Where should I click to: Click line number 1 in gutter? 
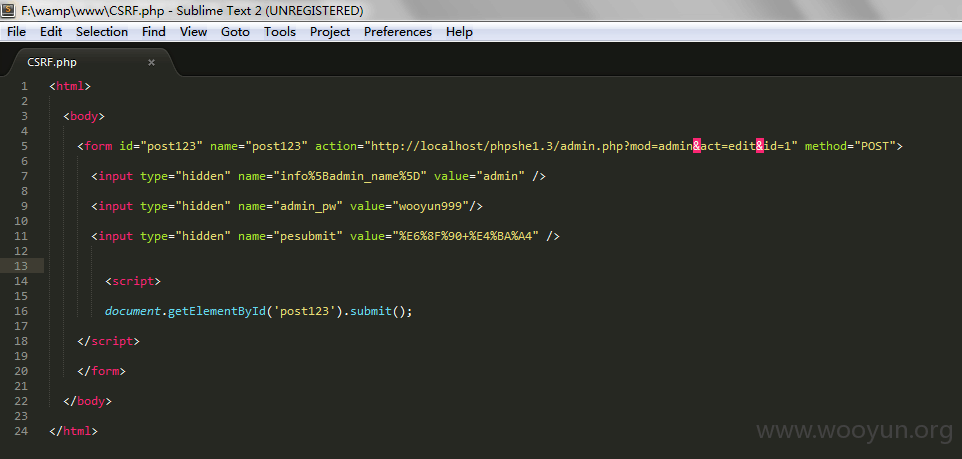point(24,86)
